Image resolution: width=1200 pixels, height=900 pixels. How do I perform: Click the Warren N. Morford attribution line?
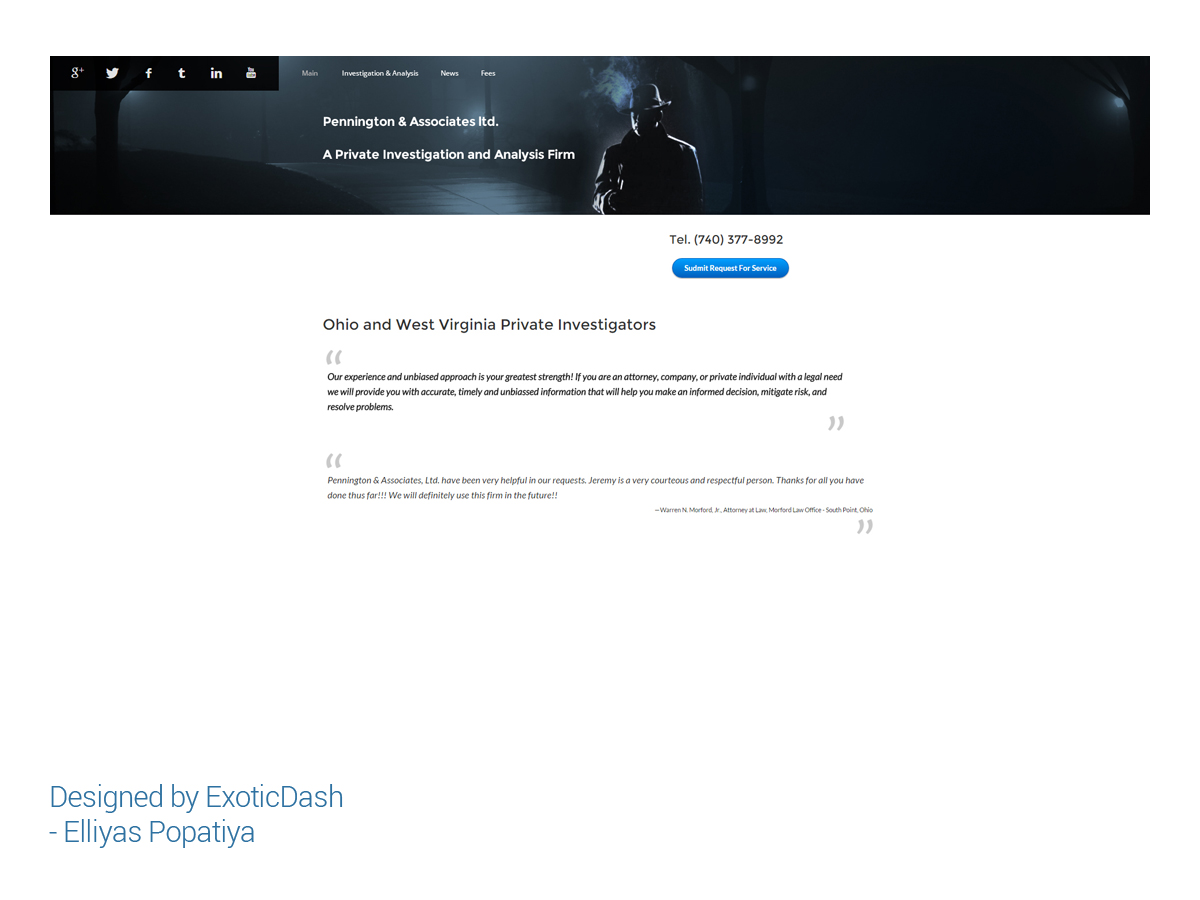pos(763,510)
